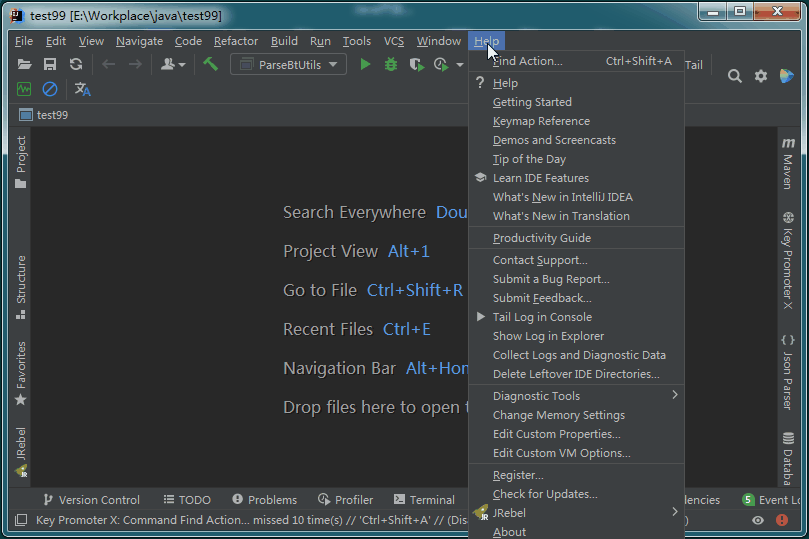Open the Run menu
The image size is (809, 539).
[320, 41]
